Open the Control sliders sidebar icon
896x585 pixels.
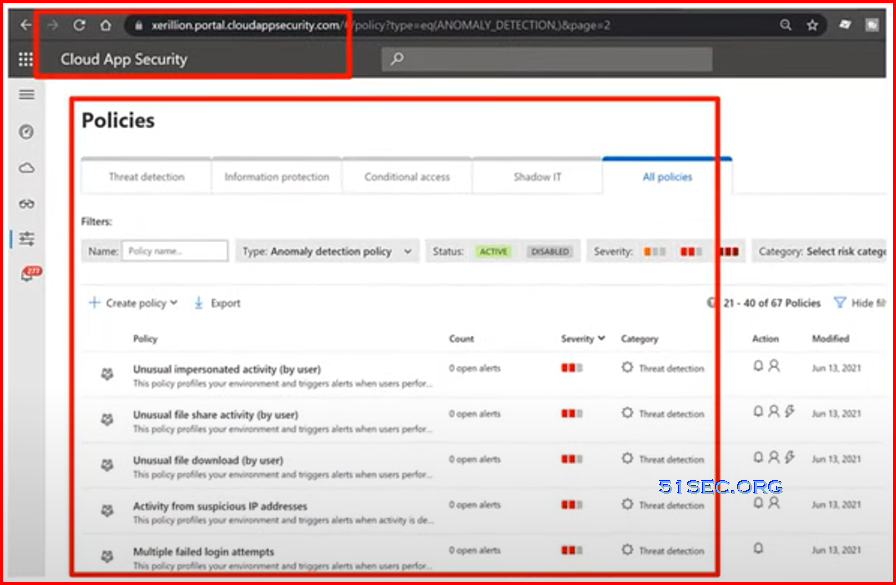[27, 239]
